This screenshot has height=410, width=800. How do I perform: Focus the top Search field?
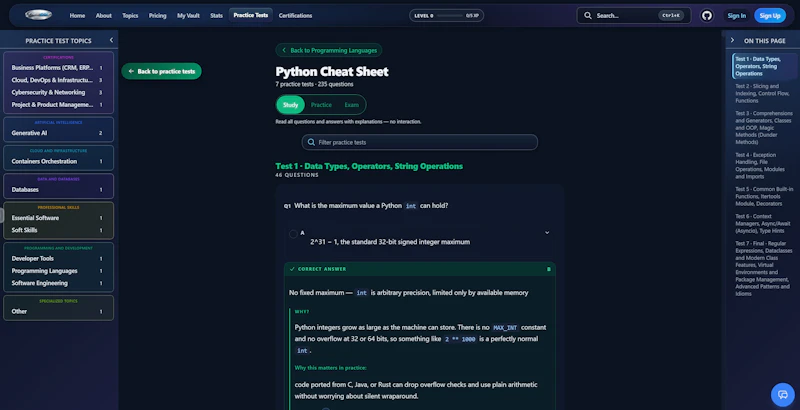click(634, 16)
